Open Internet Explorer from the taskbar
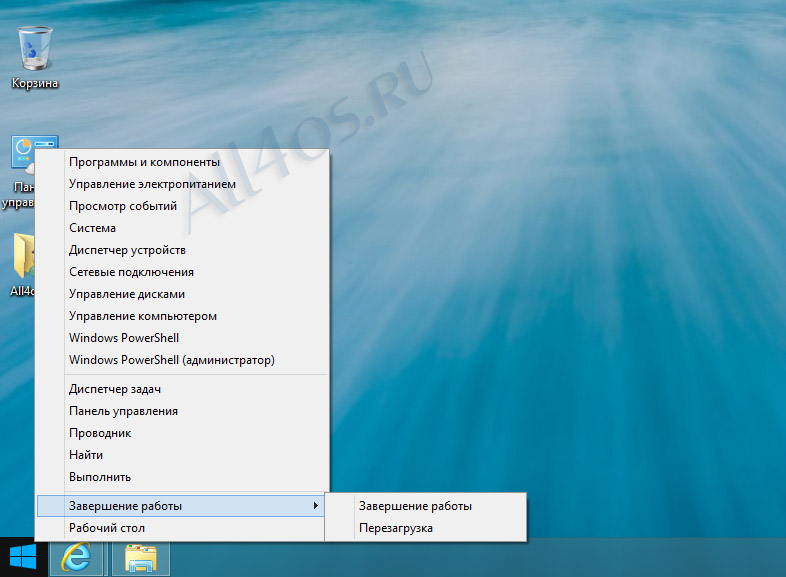The width and height of the screenshot is (786, 577). 77,557
